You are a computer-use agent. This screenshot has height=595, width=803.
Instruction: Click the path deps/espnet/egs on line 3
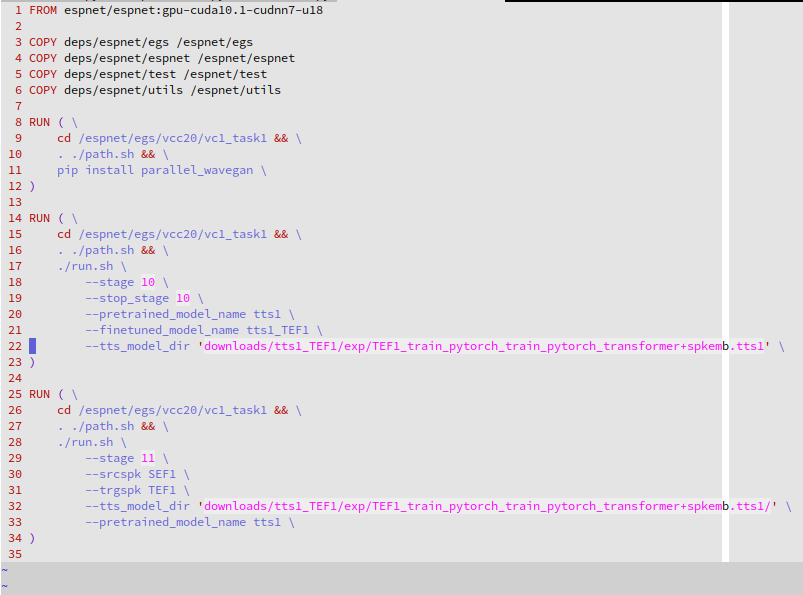point(116,42)
